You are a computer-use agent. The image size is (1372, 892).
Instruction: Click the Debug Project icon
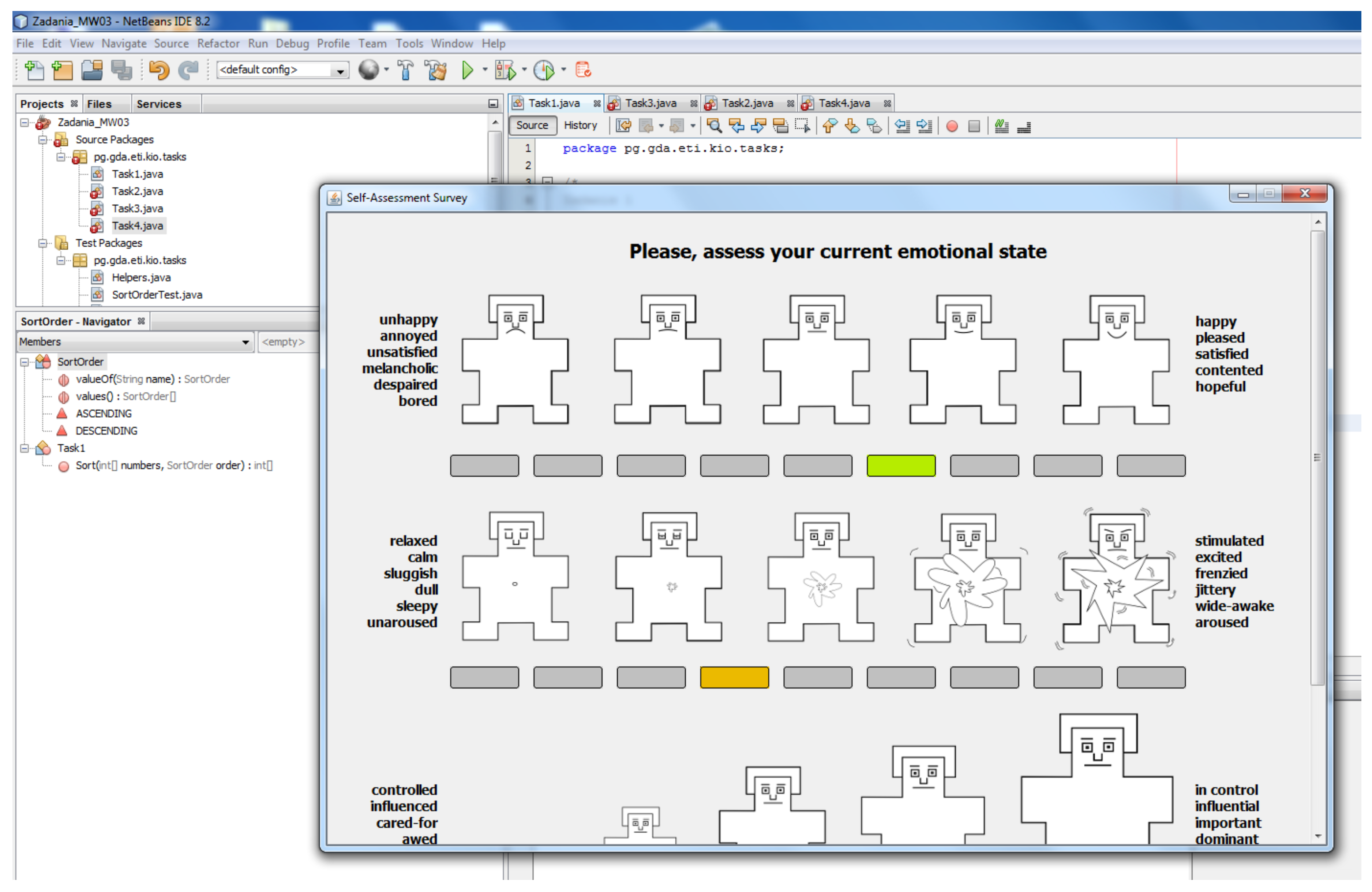(506, 70)
